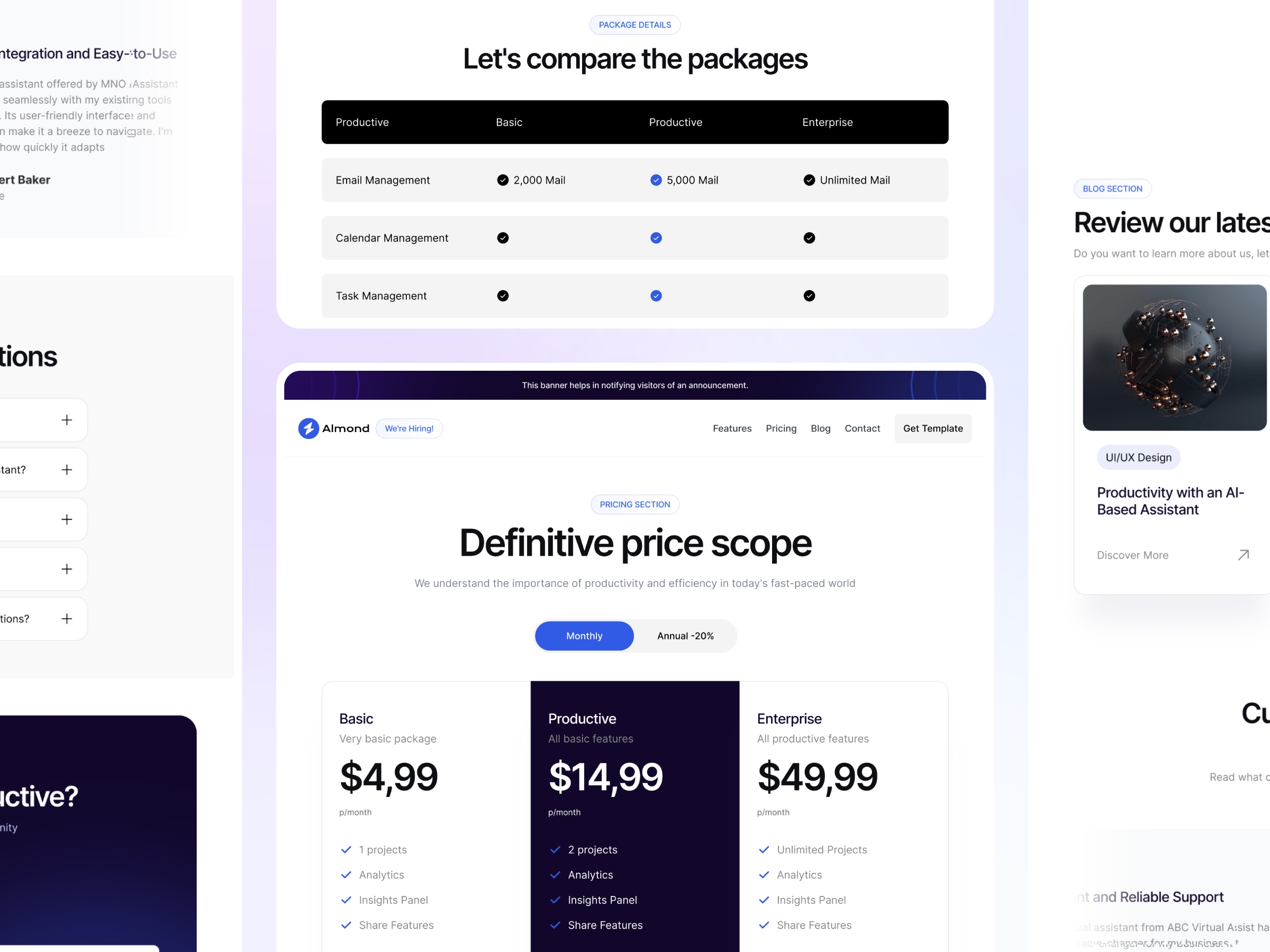Click the dark checkmark icon for Basic Task Management
This screenshot has height=952, width=1270.
[503, 295]
